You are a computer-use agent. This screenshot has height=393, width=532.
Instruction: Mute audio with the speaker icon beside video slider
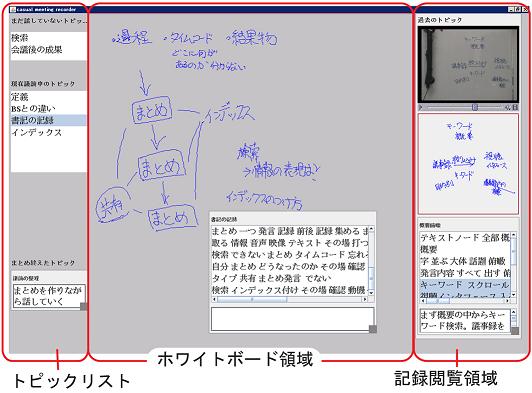(508, 107)
